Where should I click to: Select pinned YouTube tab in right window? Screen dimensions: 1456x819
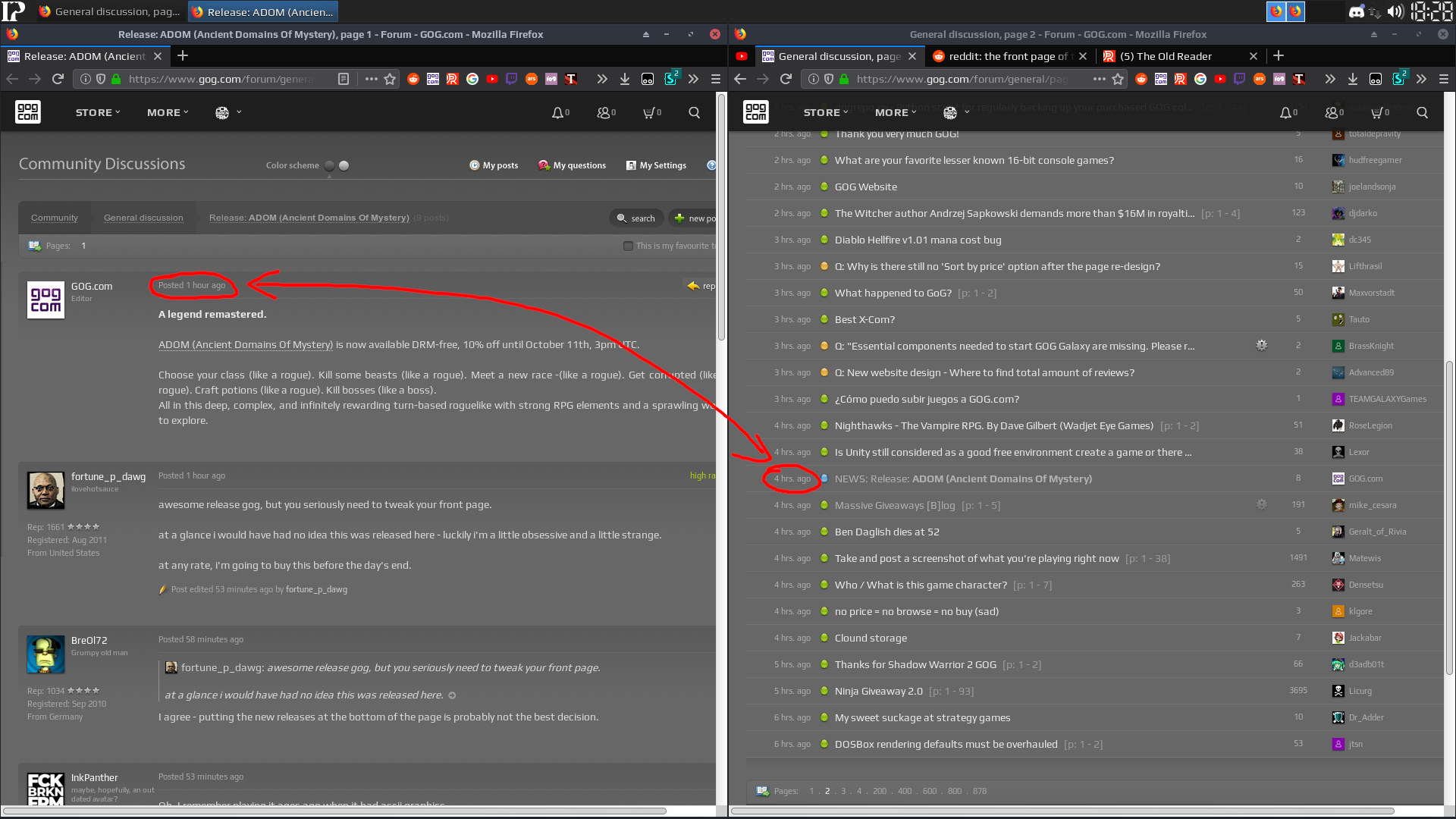[x=742, y=56]
